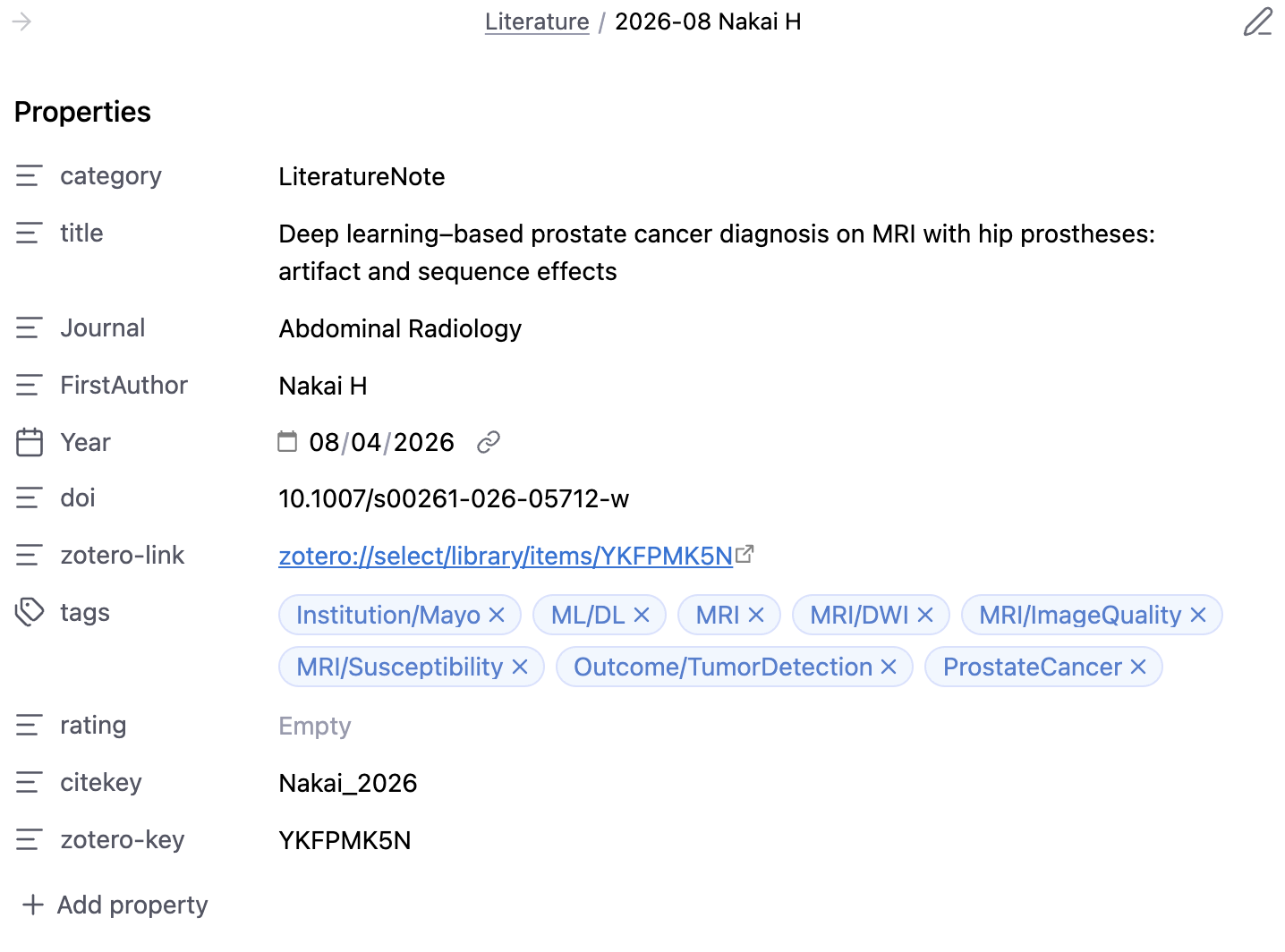
Task: Click the plus icon for Add property
Action: pos(33,905)
